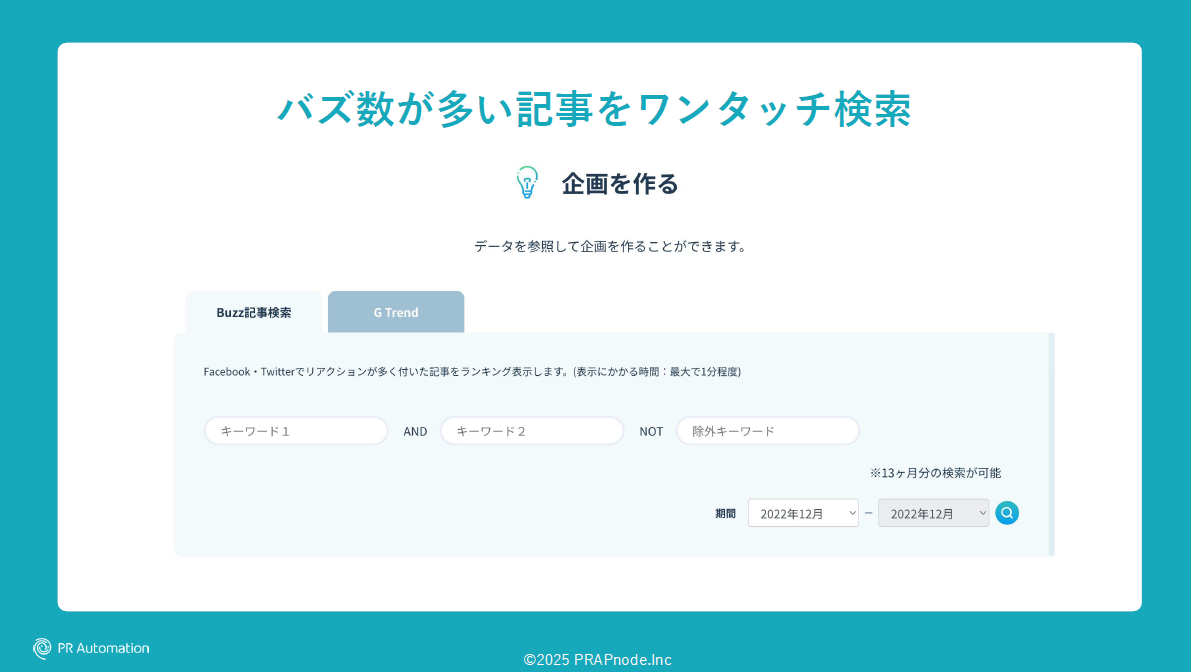The image size is (1191, 672).
Task: Focus the キーワード１ input field
Action: [x=296, y=431]
